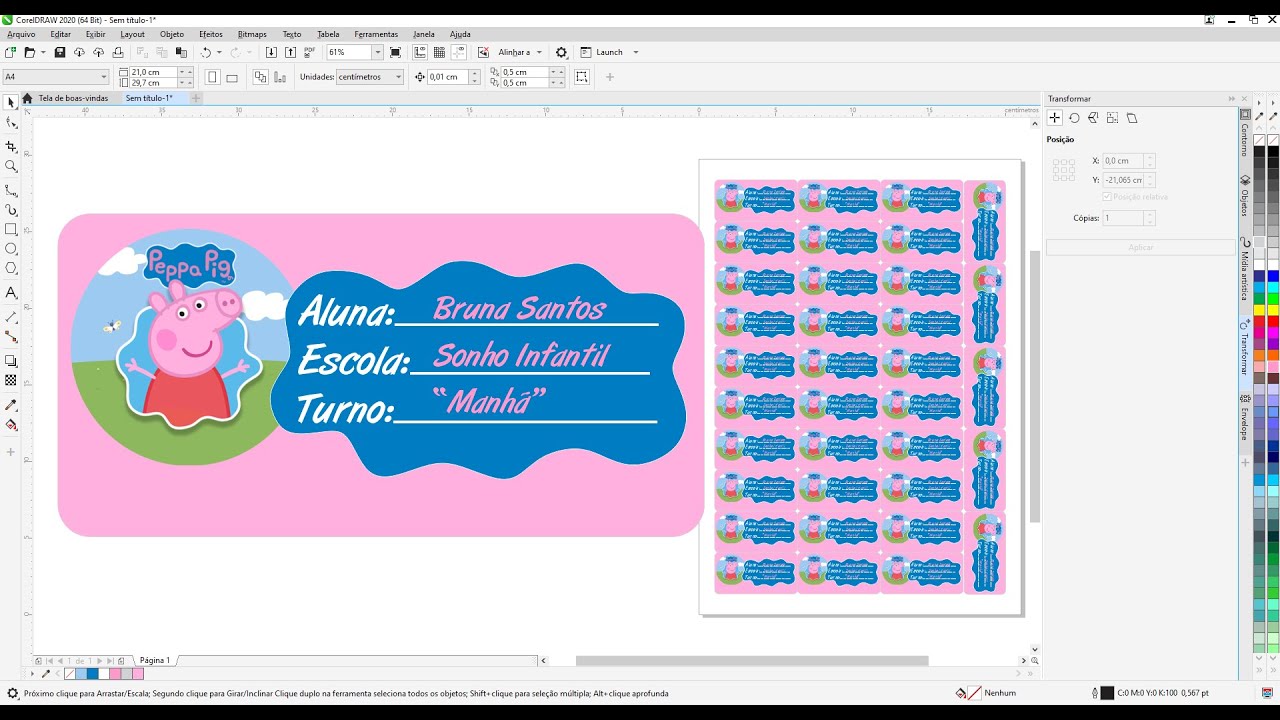Select the Pick tool in toolbox
Viewport: 1280px width, 720px height.
pos(11,102)
